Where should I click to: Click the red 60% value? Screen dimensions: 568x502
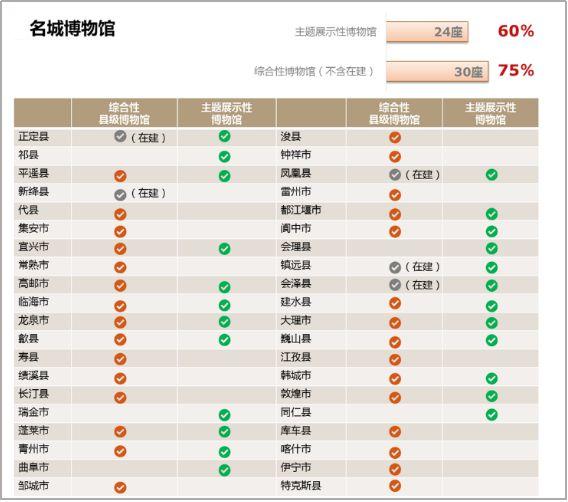pyautogui.click(x=516, y=31)
